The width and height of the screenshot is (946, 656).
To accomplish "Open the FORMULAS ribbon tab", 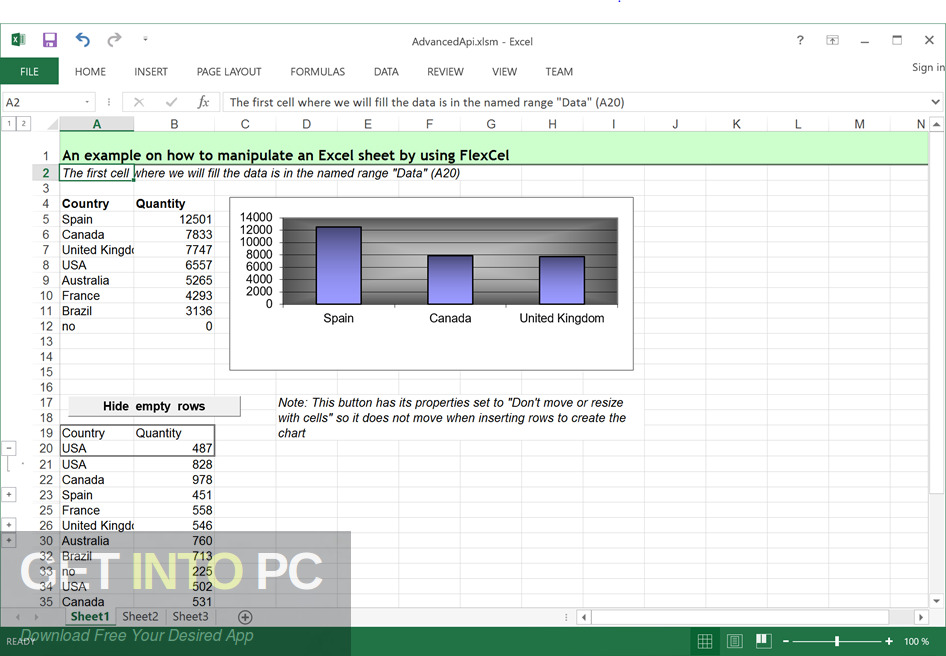I will coord(317,71).
